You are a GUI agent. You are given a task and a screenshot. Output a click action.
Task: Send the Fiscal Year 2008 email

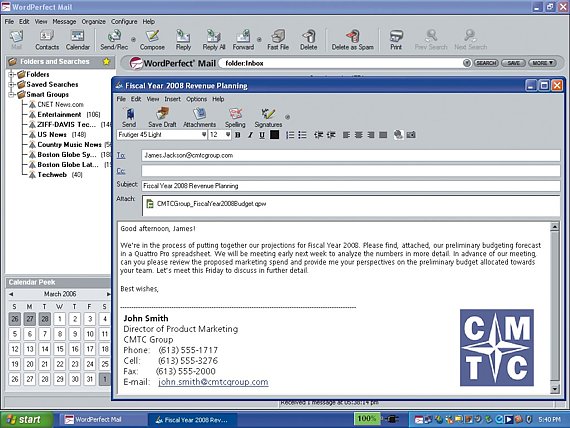[x=129, y=117]
